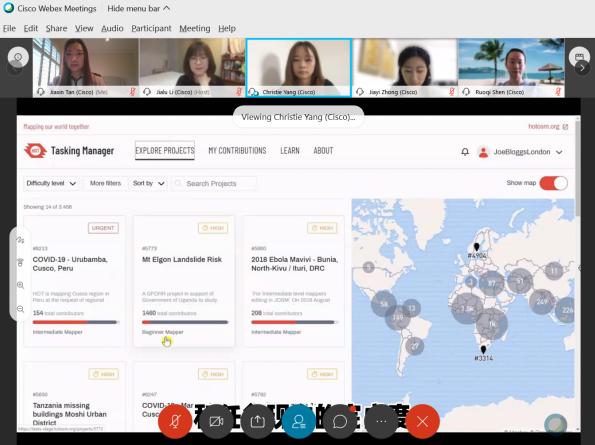Select Jiayi Zhong's video thumbnail

point(405,68)
